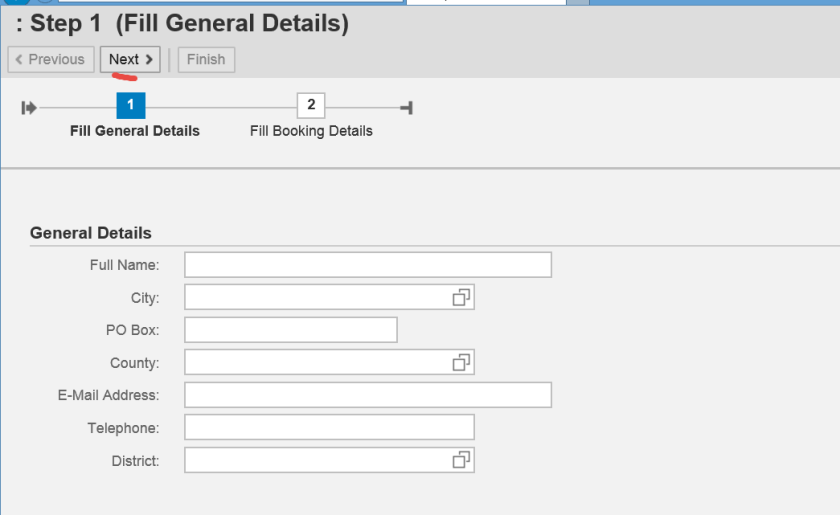
Task: Click inside the County field
Action: click(x=315, y=362)
